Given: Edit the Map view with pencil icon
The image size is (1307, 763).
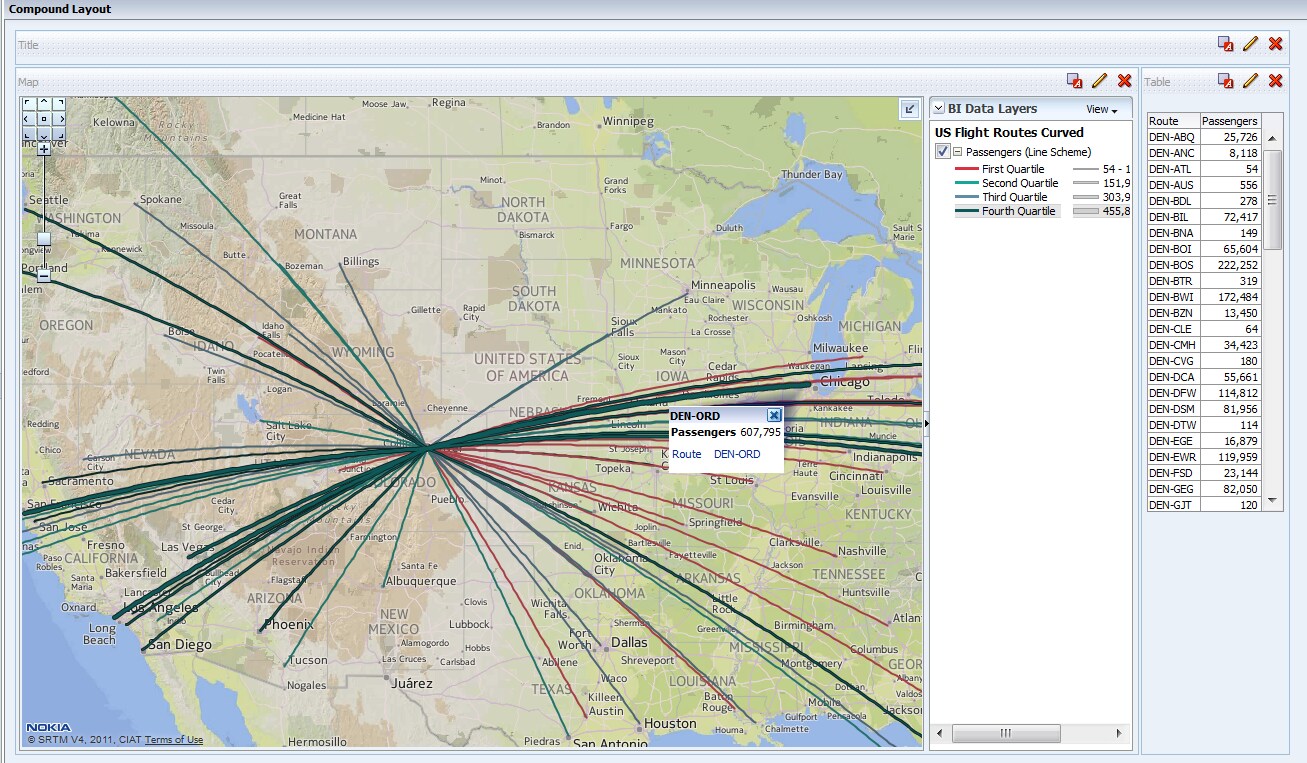Looking at the screenshot, I should click(x=1100, y=81).
